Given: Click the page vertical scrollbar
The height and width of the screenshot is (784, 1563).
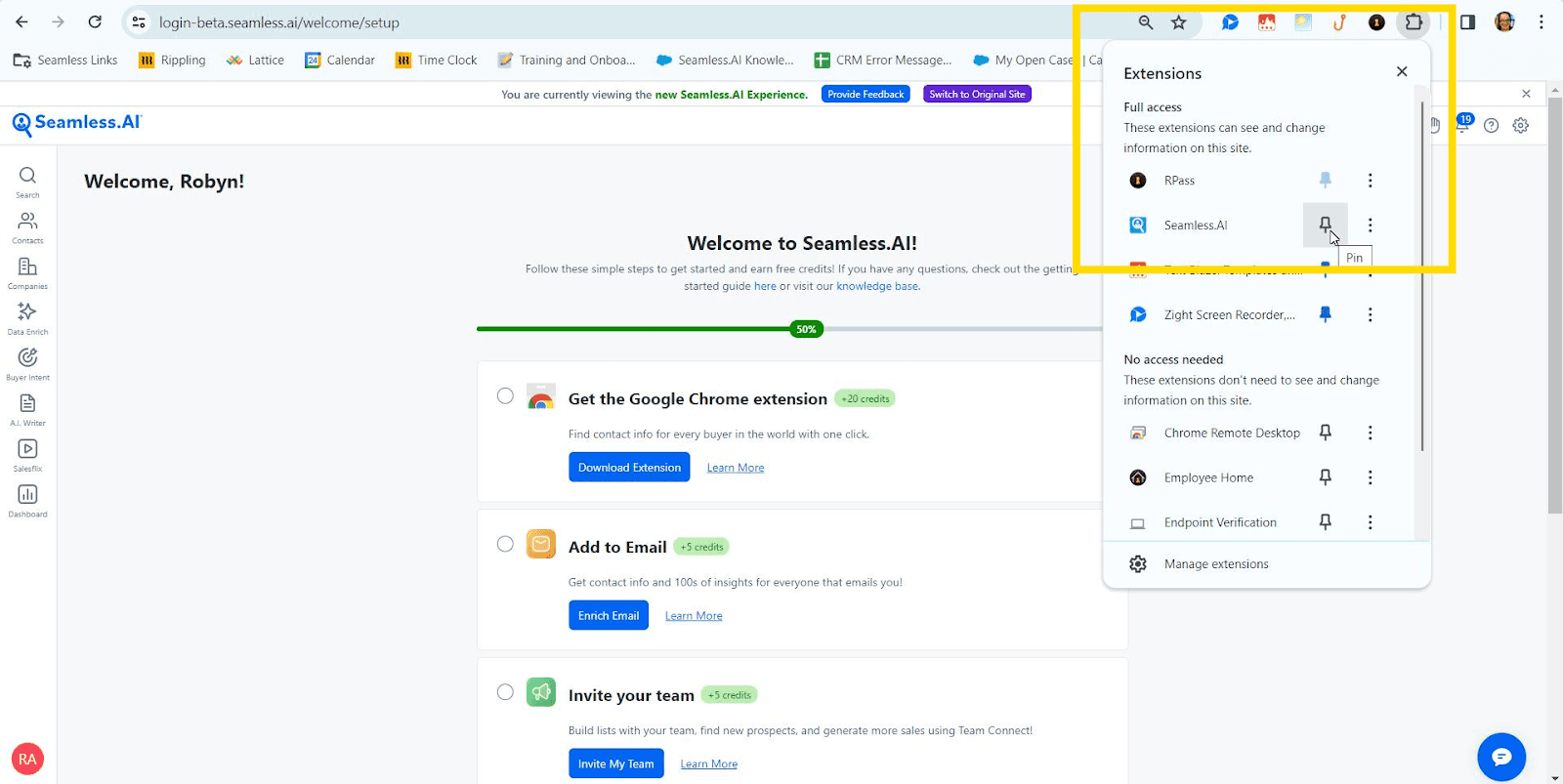Looking at the screenshot, I should tap(1554, 303).
